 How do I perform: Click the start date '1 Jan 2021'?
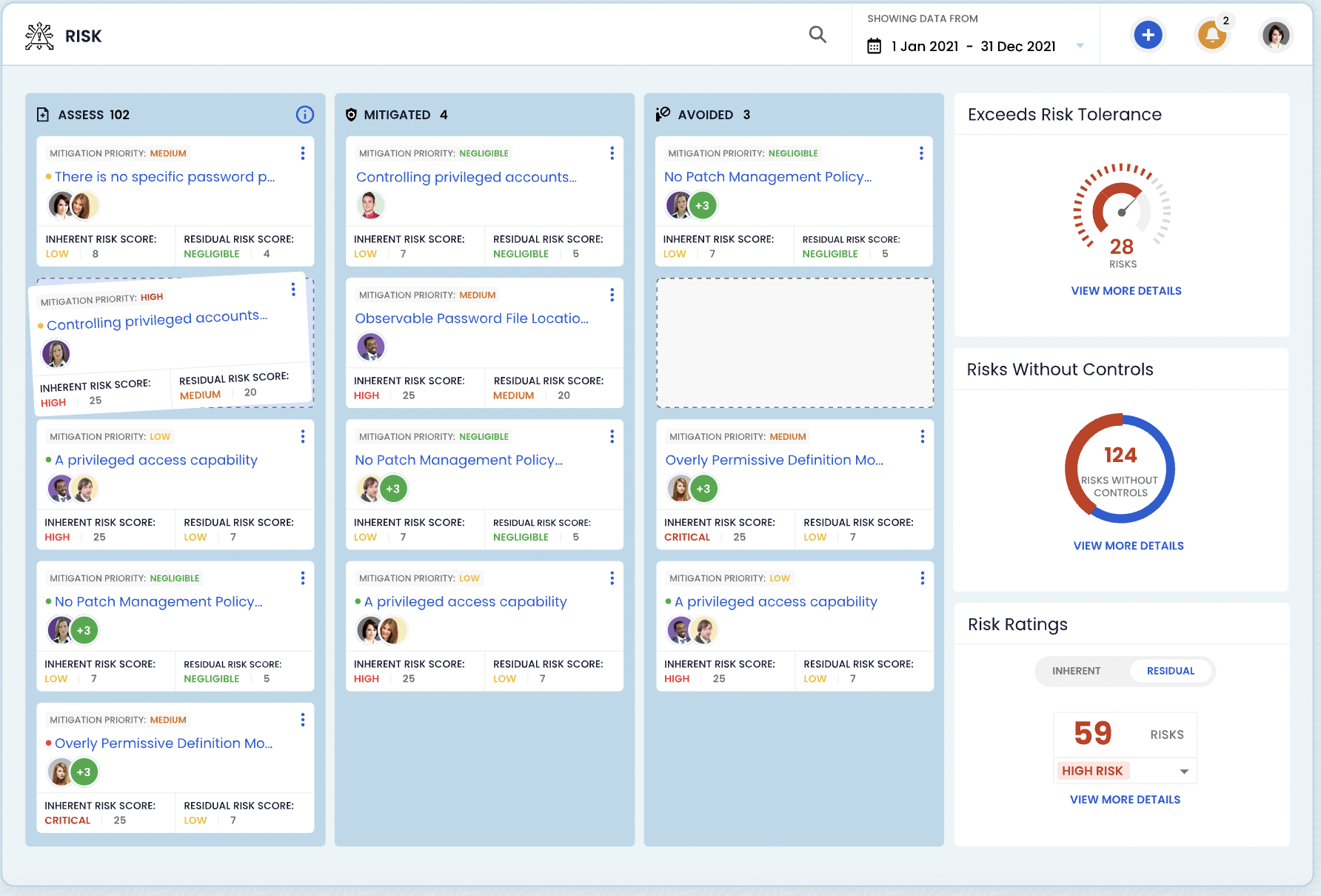tap(925, 46)
